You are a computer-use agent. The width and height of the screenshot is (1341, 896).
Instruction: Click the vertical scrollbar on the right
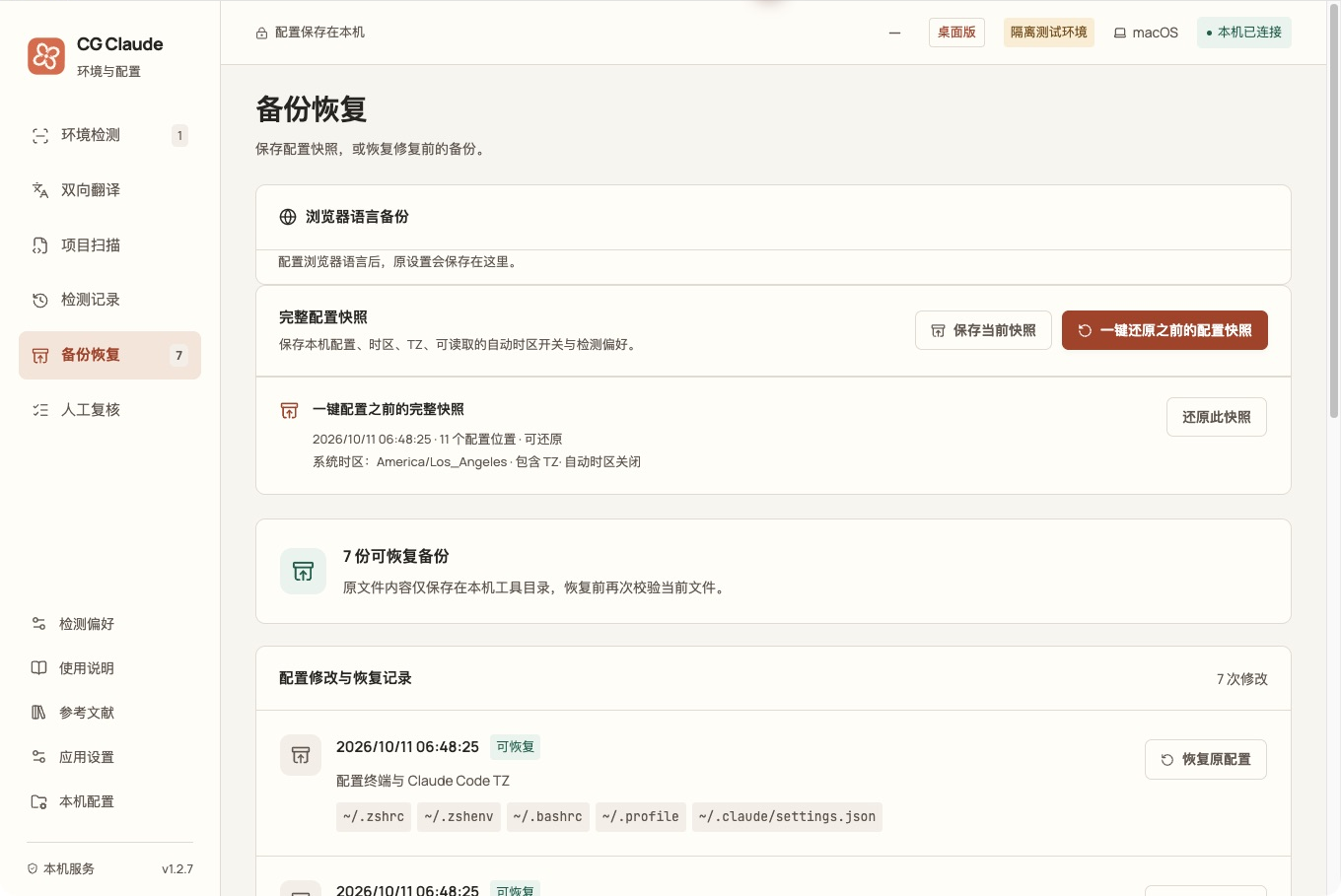click(1334, 212)
